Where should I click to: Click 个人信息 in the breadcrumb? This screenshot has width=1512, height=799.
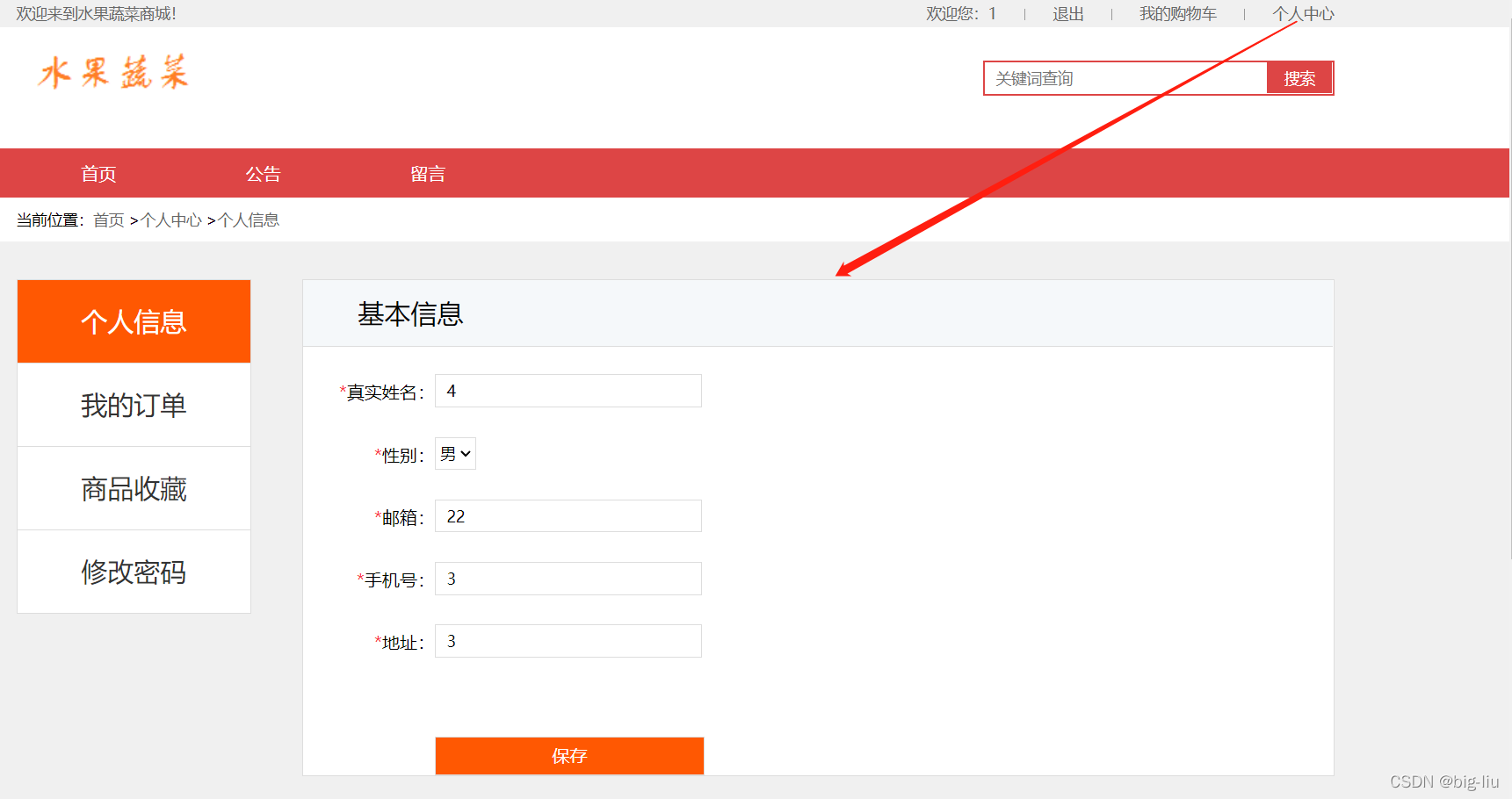(249, 220)
